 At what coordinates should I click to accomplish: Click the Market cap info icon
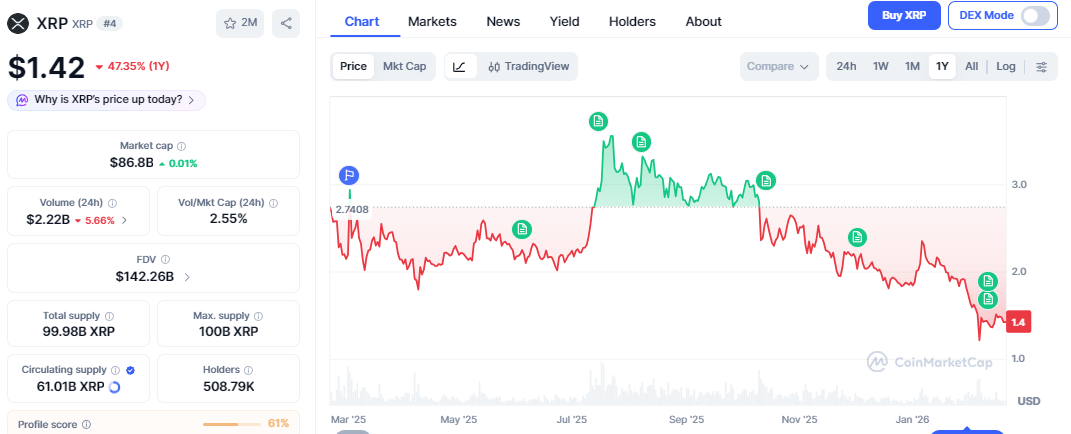181,146
